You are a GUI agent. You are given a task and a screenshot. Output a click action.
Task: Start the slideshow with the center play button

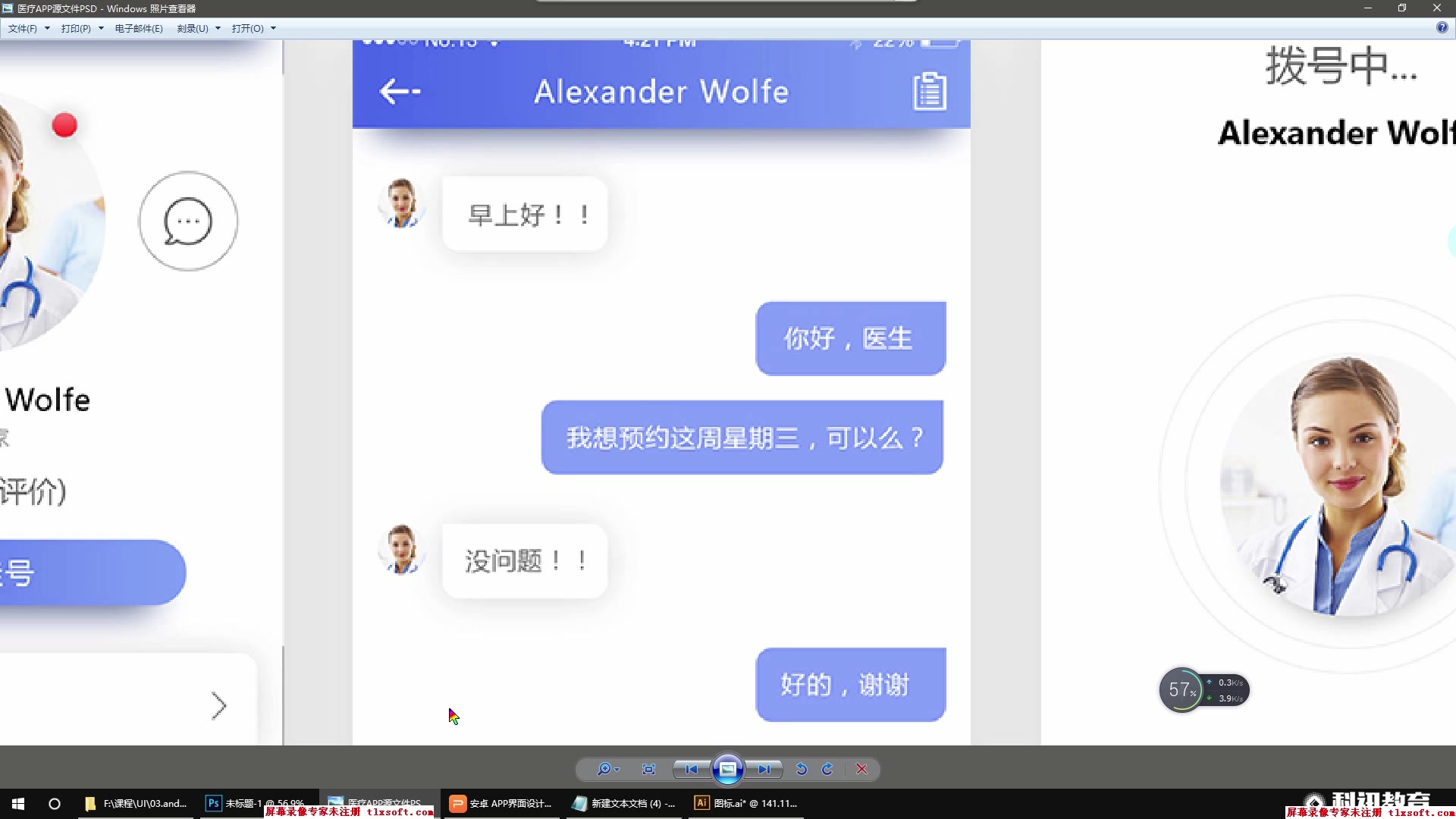click(x=727, y=769)
